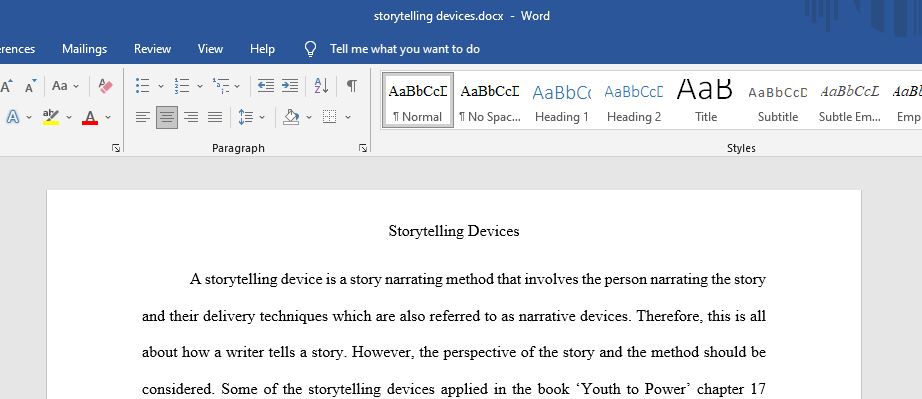Viewport: 922px width, 399px height.
Task: Open Paragraph settings dialog launcher
Action: click(x=363, y=148)
